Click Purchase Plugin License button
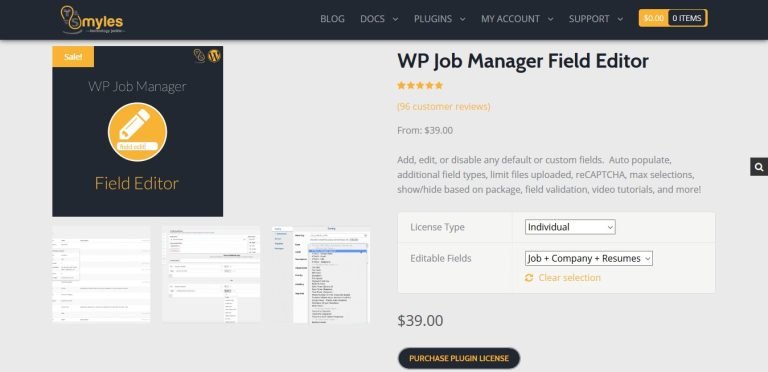 (459, 358)
